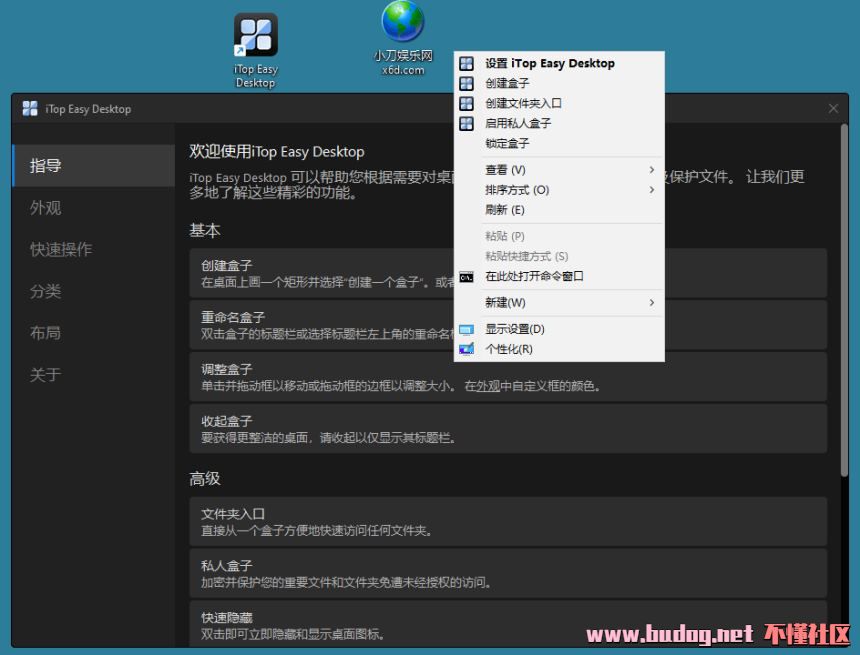Click the icon beside 启用私人盒子

[x=466, y=123]
